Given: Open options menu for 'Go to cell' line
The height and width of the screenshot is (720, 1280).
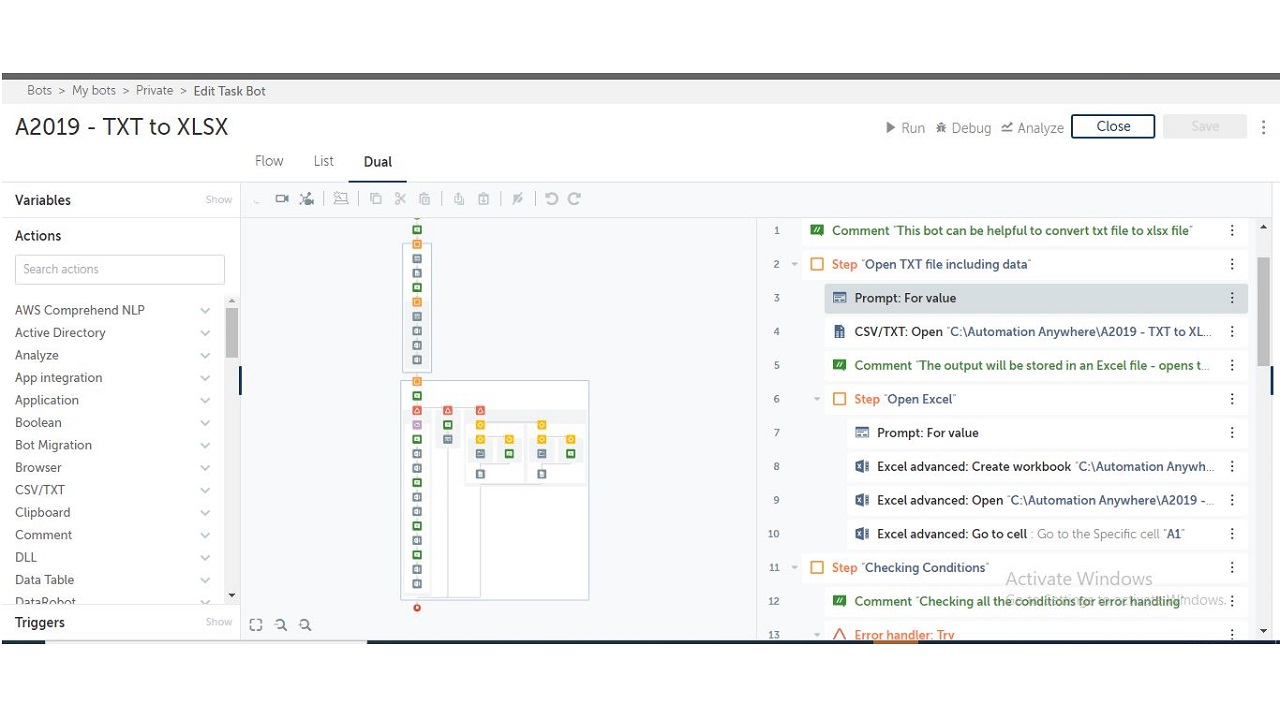Looking at the screenshot, I should 1232,534.
